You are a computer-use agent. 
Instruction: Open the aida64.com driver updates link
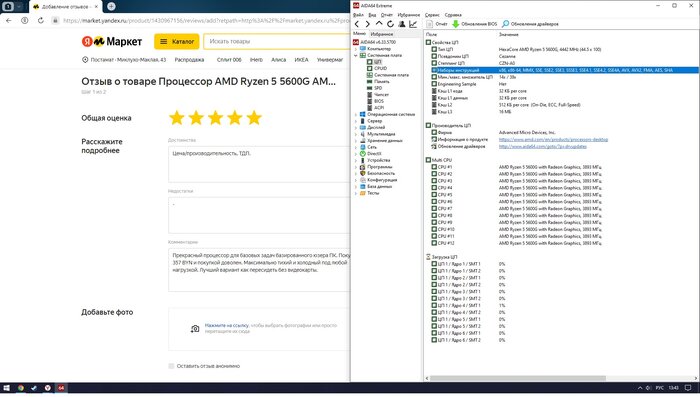coord(542,146)
